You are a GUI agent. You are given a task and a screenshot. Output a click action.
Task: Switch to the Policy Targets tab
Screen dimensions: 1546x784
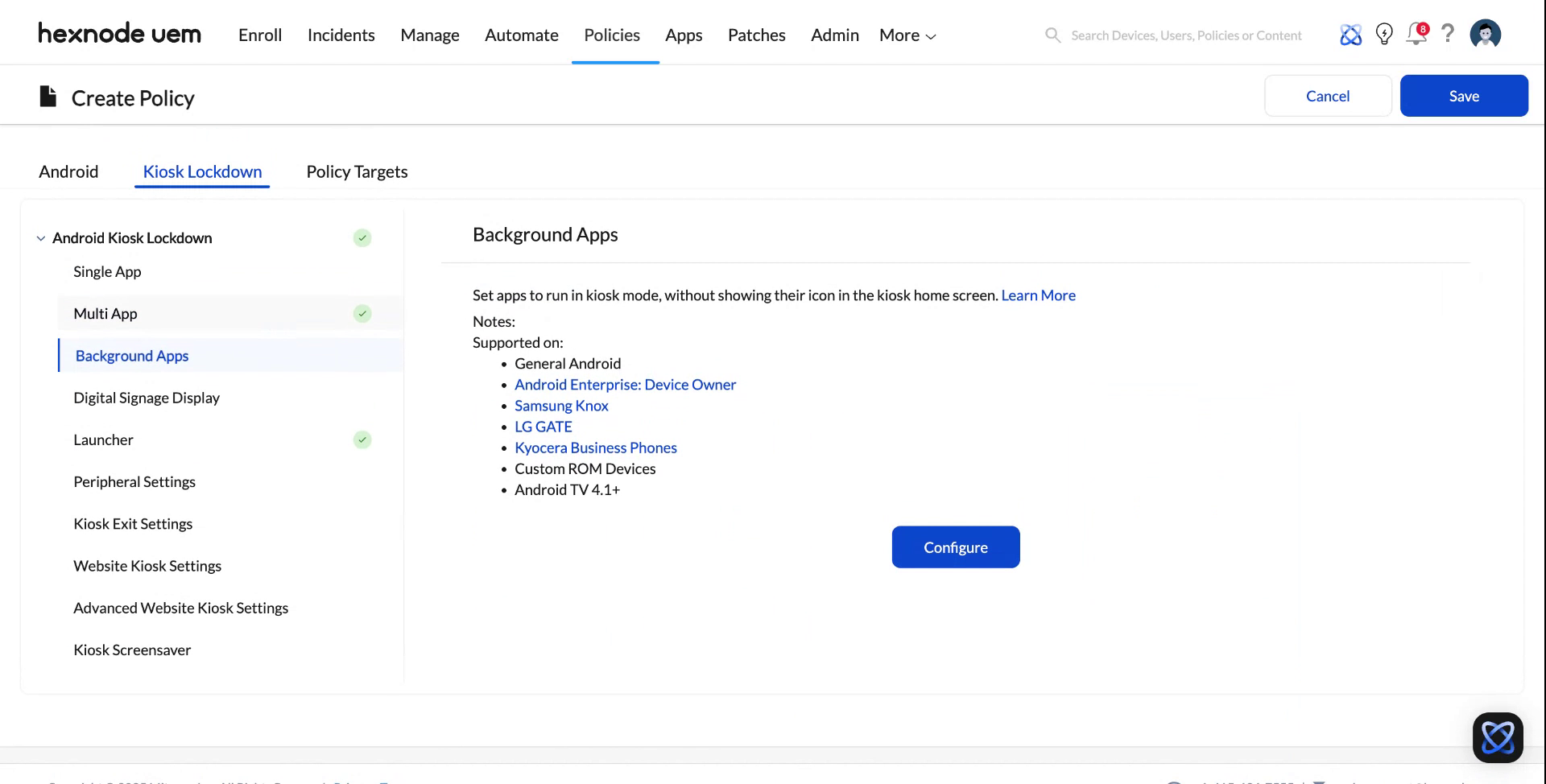click(357, 171)
